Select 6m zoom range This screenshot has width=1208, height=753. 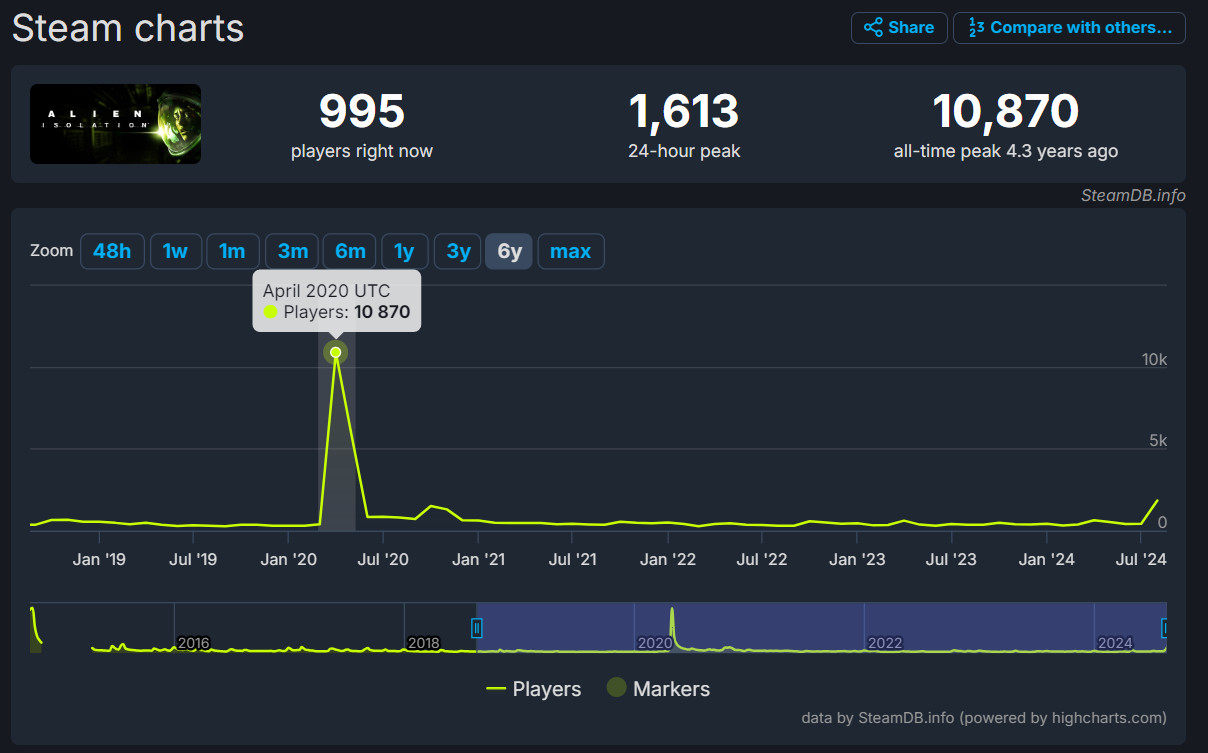pos(350,251)
